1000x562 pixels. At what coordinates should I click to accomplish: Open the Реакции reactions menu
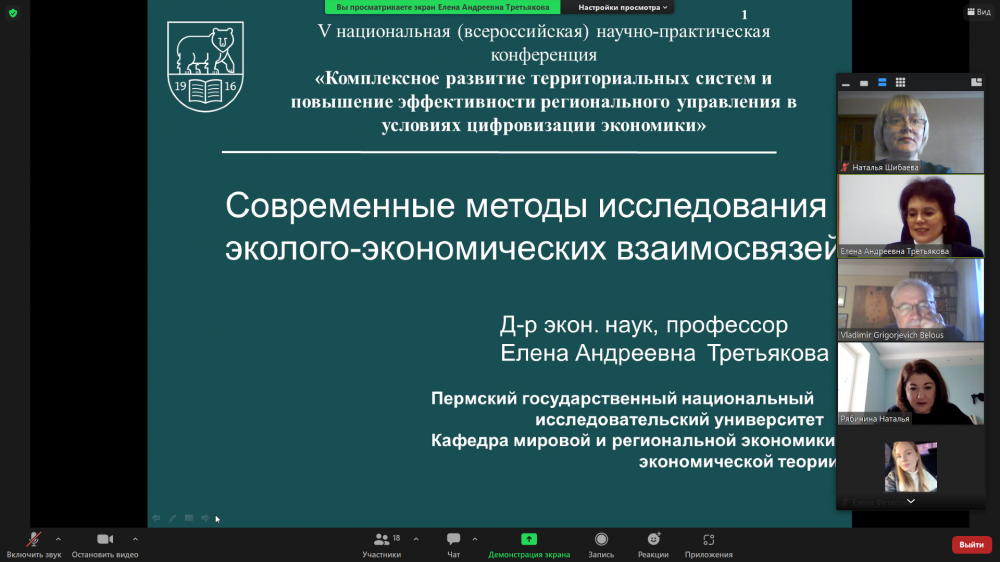[x=653, y=544]
